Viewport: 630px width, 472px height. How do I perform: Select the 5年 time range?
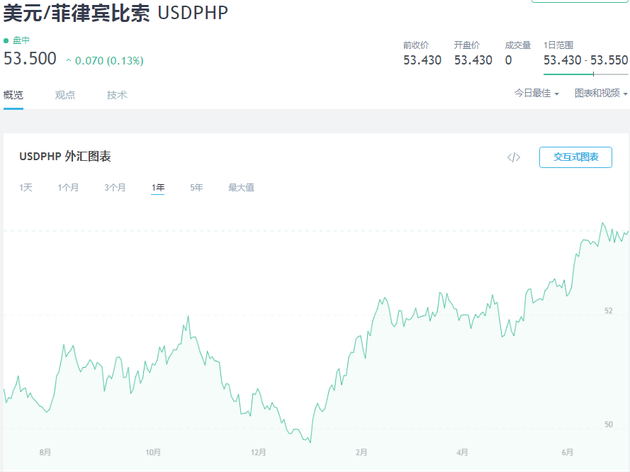[197, 187]
